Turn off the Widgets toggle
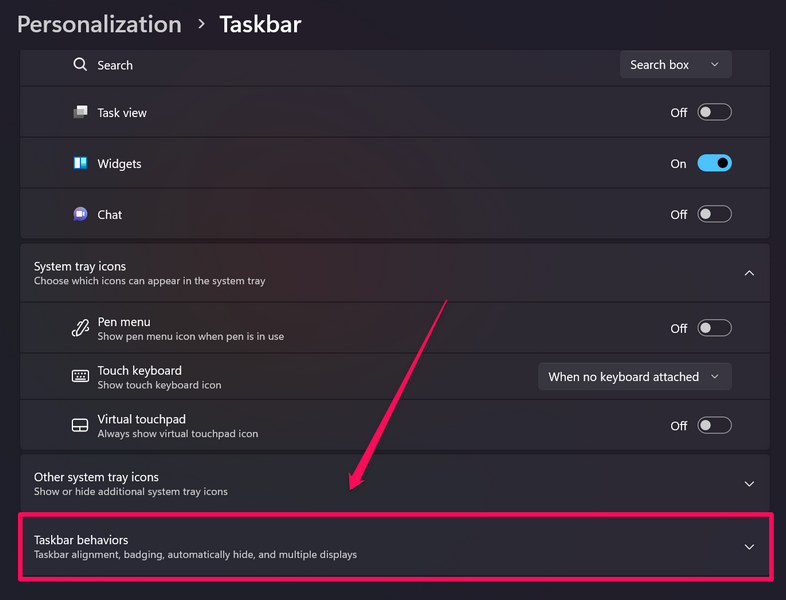 [x=715, y=163]
